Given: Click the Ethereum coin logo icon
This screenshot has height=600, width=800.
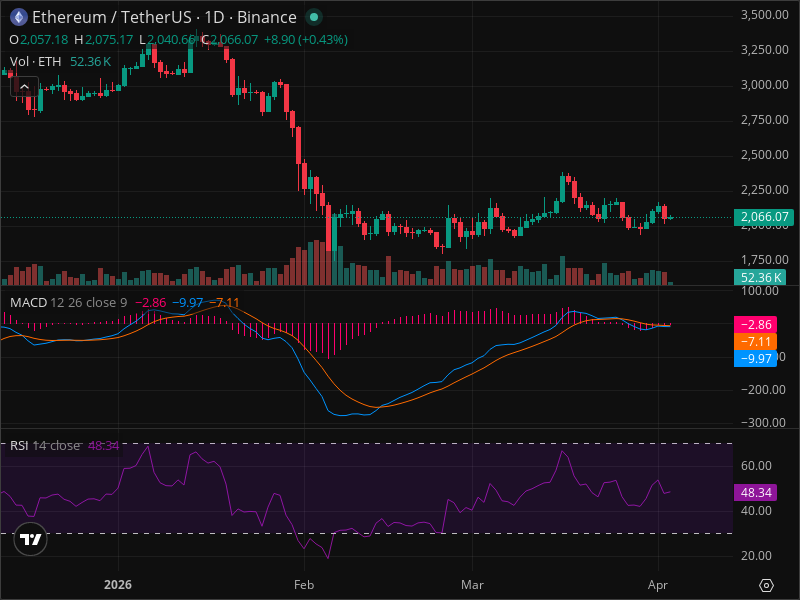Looking at the screenshot, I should pos(19,17).
